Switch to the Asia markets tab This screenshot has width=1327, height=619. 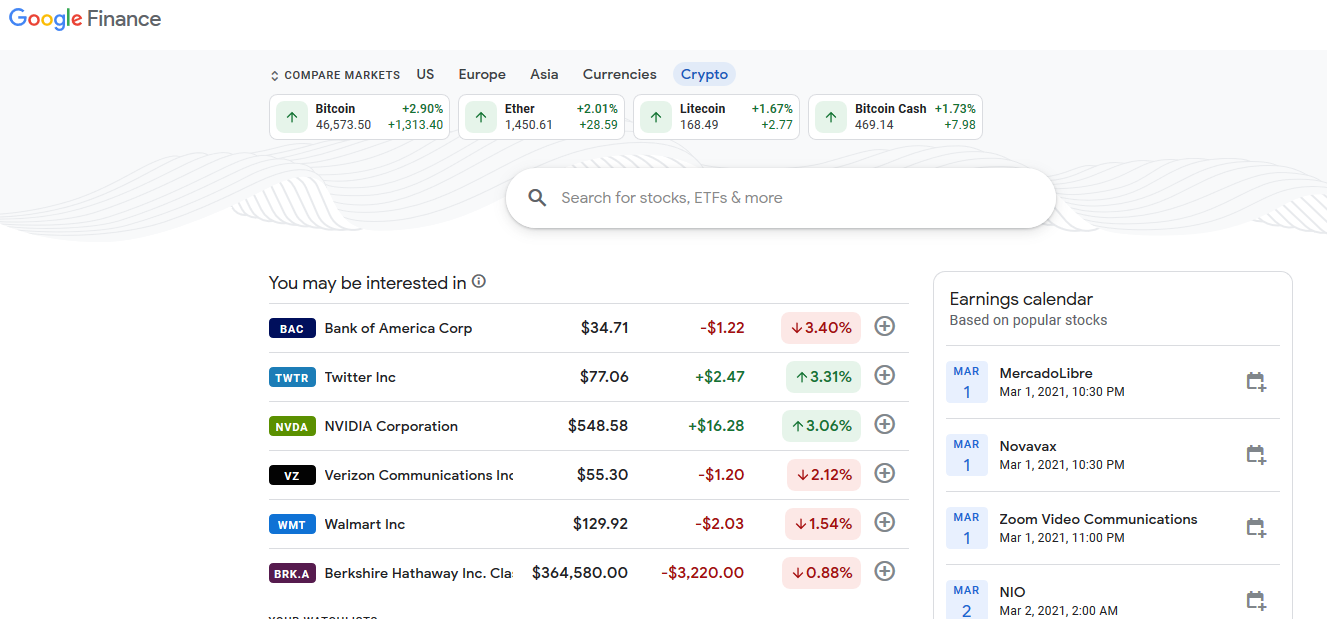(x=544, y=74)
